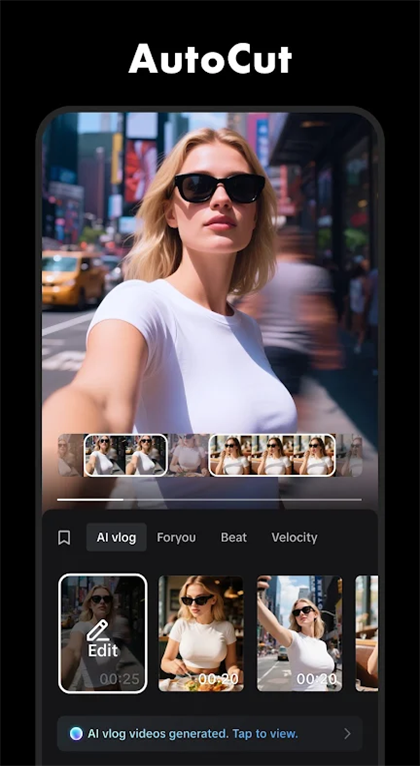Select the highlighted cafe clip segment in filmstrip
Viewport: 420px width, 766px height.
click(x=273, y=455)
